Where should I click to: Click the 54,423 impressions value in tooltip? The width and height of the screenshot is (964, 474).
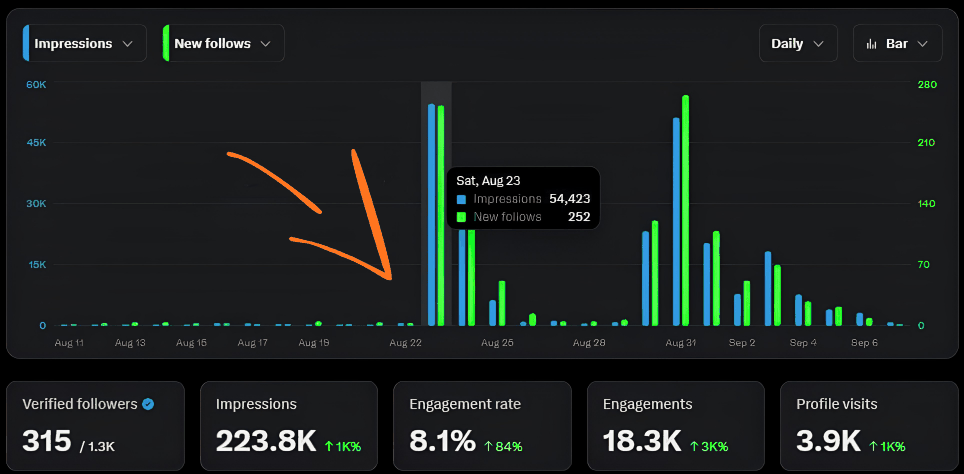(570, 199)
